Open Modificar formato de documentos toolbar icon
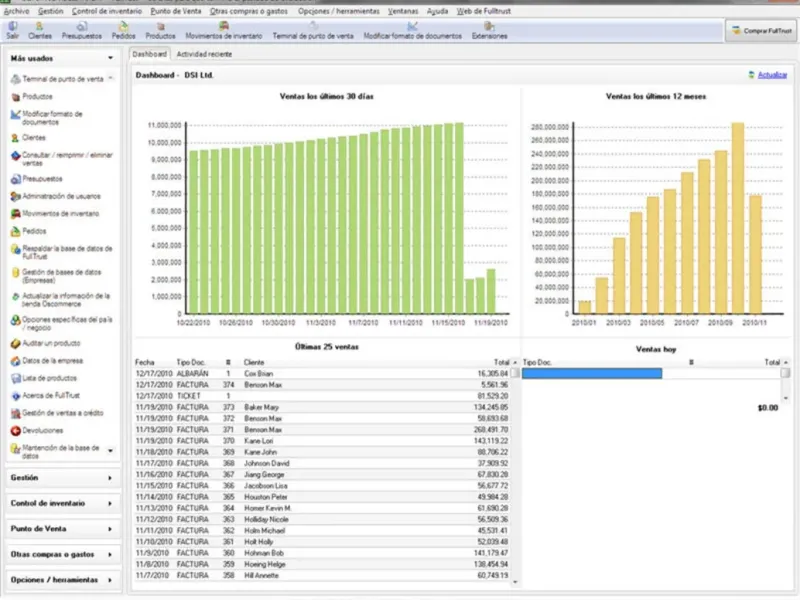Image resolution: width=800 pixels, height=600 pixels. (412, 31)
